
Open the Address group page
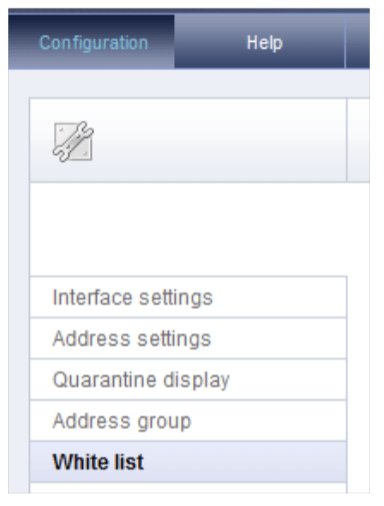(188, 421)
